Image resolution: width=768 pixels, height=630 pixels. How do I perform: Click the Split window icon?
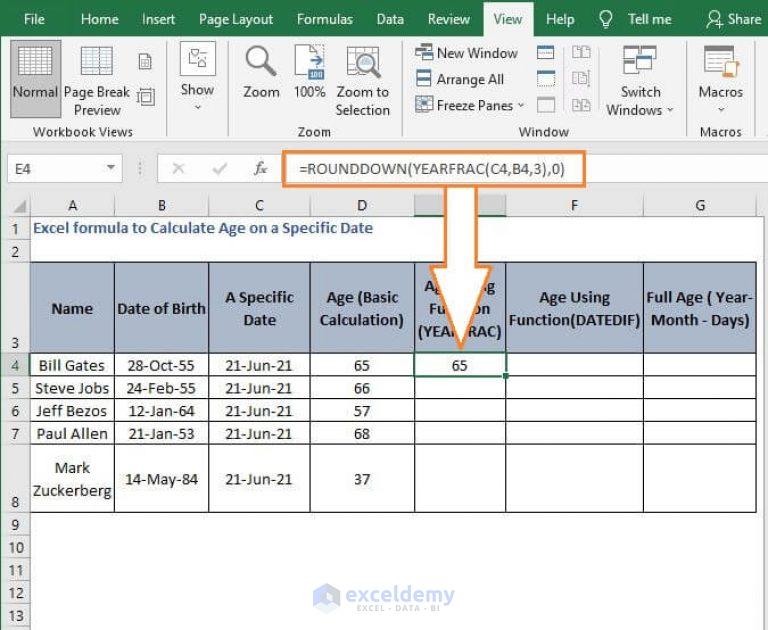[x=546, y=52]
